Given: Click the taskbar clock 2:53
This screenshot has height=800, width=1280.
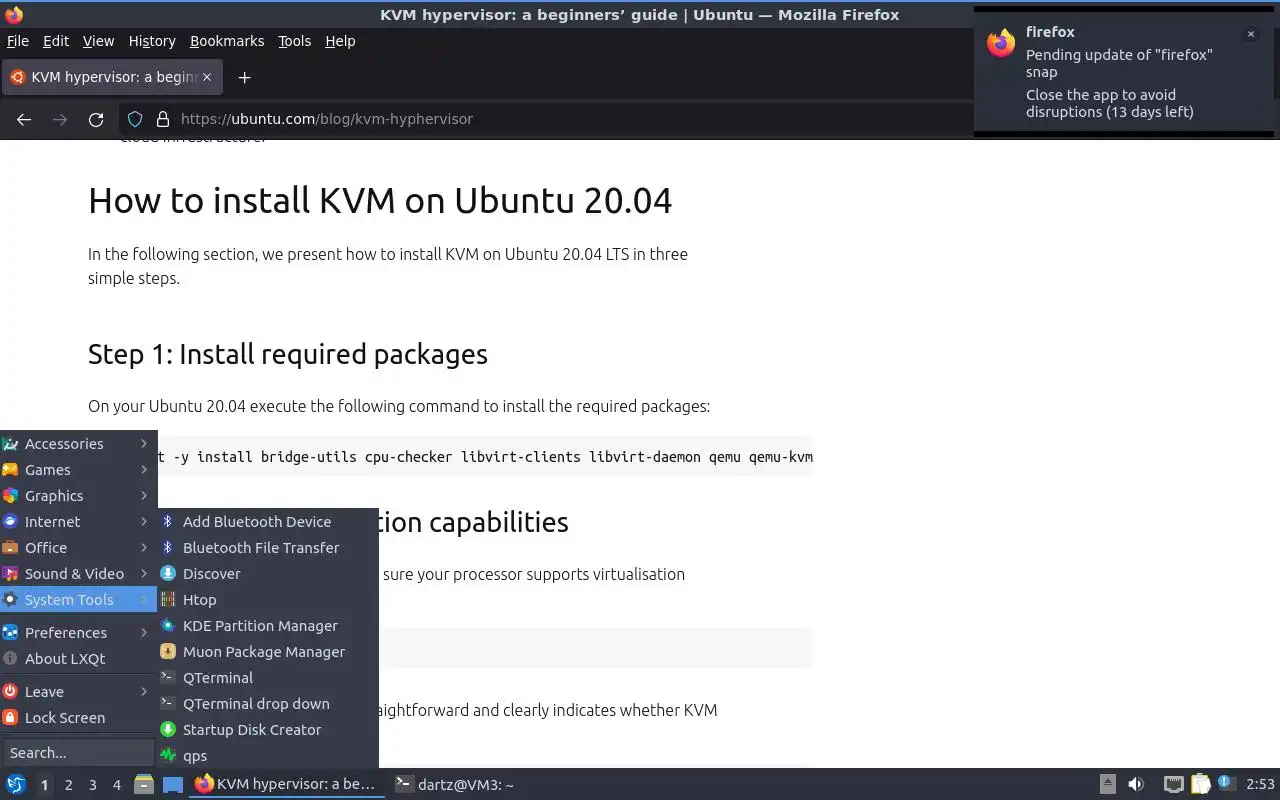Looking at the screenshot, I should point(1260,784).
